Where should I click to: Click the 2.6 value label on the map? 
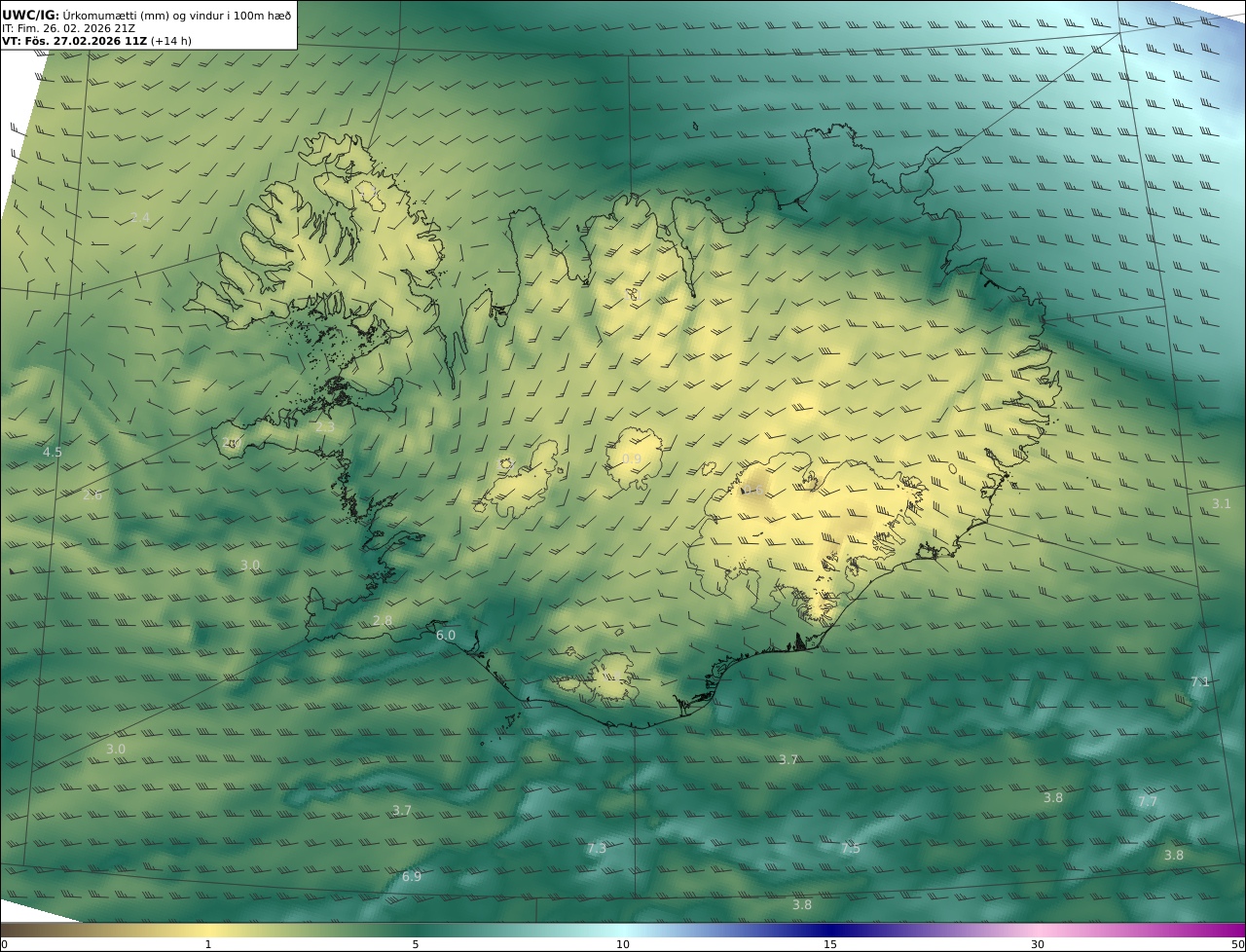92,494
